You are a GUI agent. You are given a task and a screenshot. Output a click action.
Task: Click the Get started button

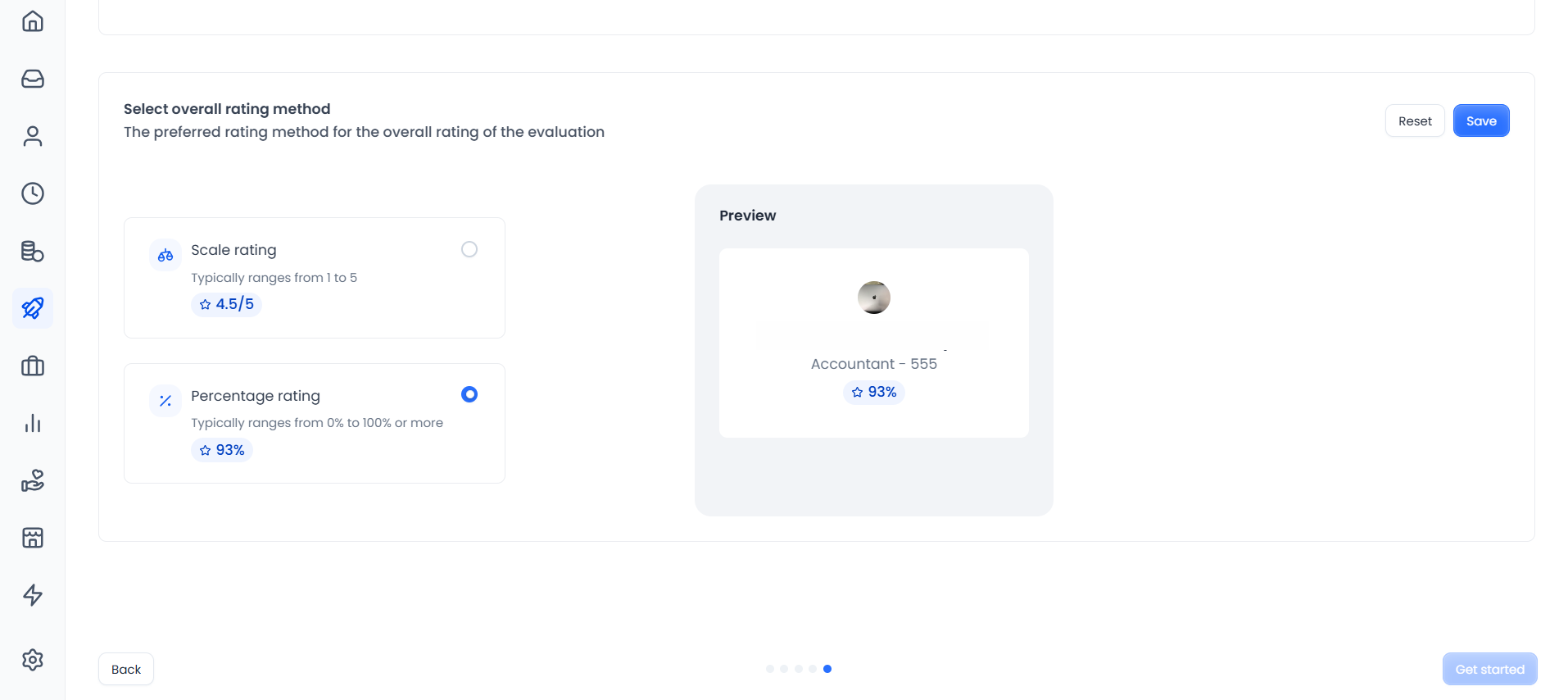point(1489,669)
